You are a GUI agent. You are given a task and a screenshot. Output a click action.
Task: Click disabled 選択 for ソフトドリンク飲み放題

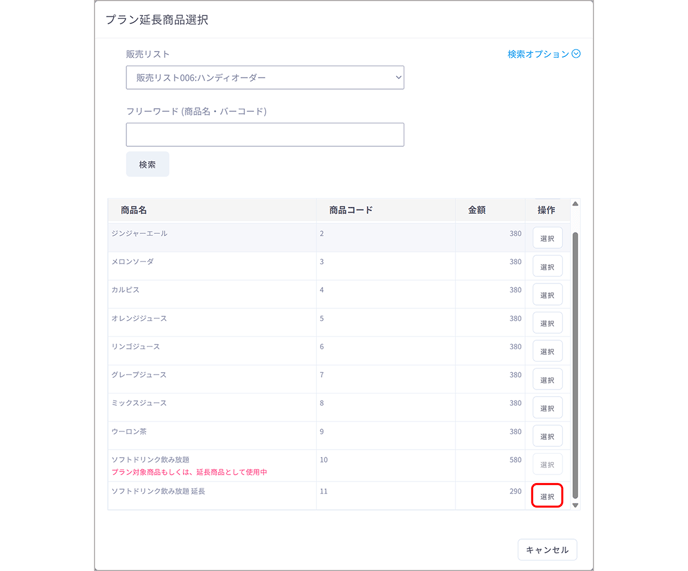[x=547, y=464]
